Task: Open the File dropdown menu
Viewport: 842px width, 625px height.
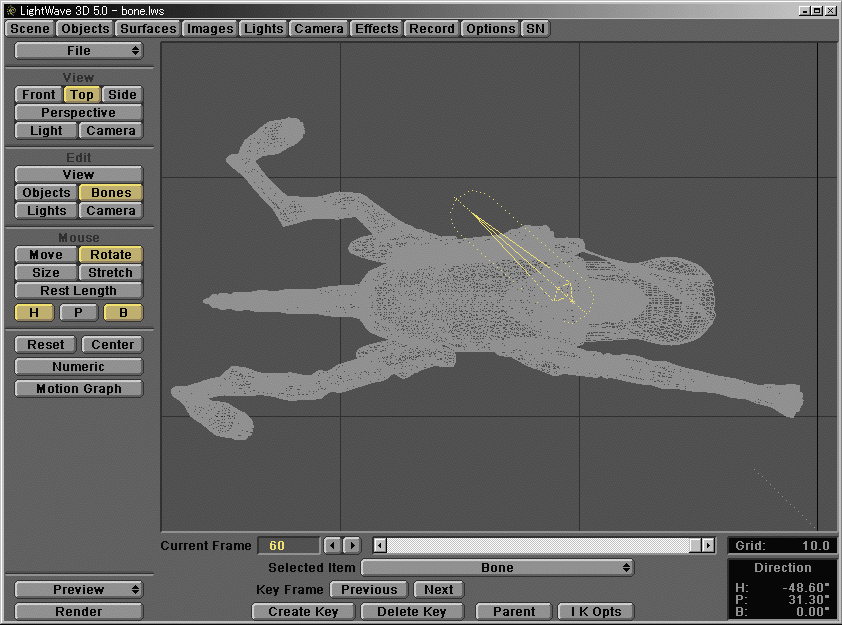Action: [78, 50]
